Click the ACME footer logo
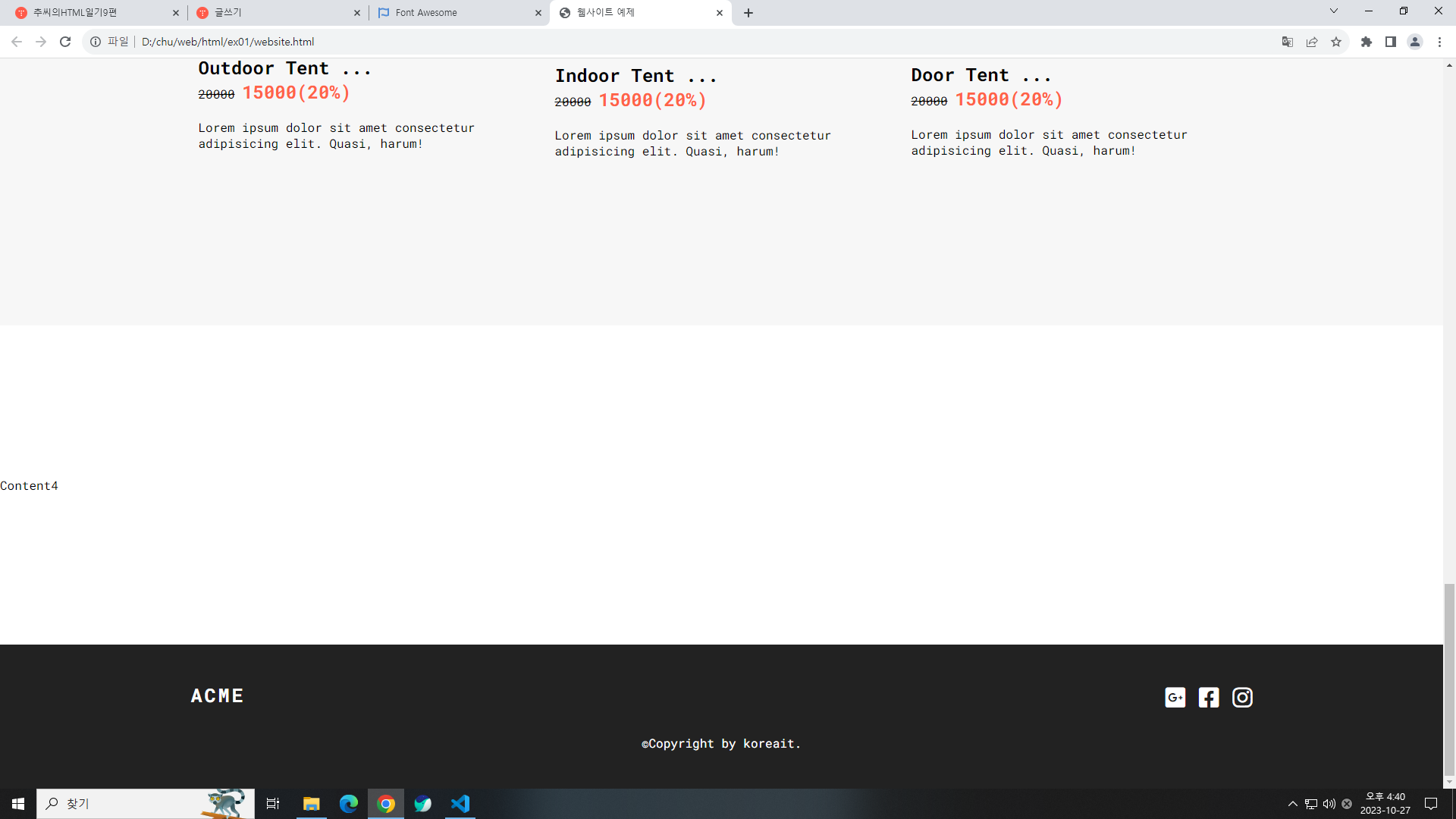This screenshot has width=1456, height=819. click(x=217, y=695)
